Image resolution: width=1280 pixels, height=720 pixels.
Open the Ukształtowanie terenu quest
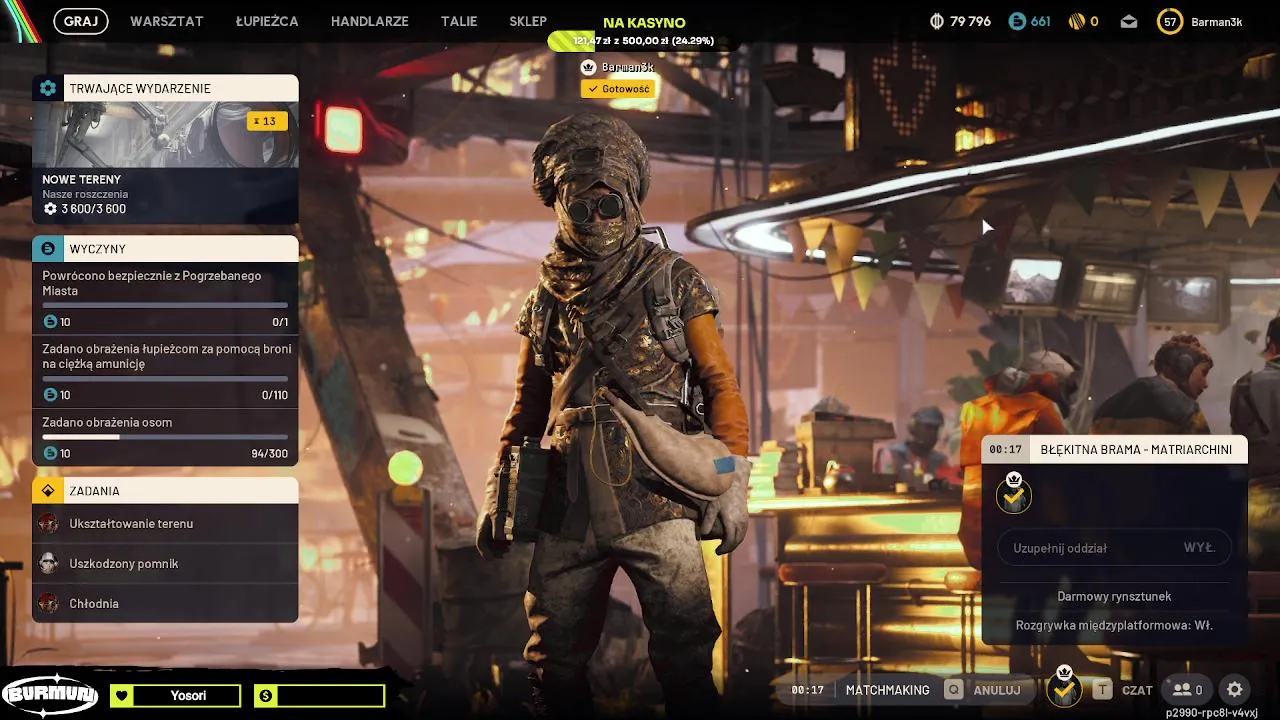[165, 523]
